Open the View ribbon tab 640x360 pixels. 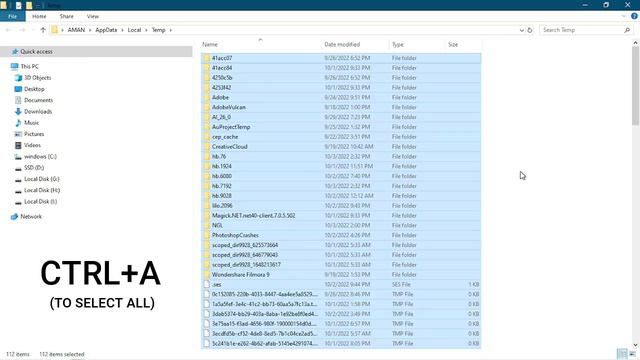[93, 16]
